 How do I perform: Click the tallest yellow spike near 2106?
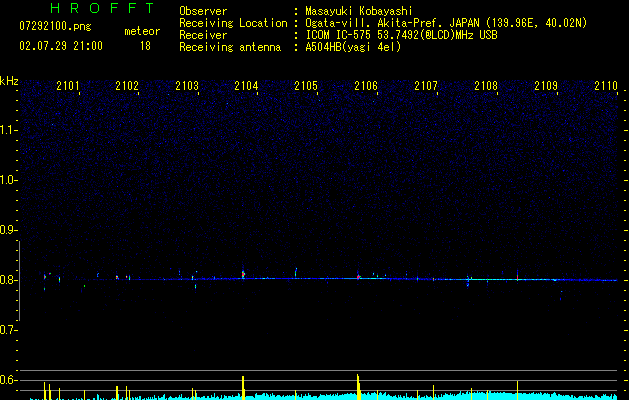tap(358, 387)
